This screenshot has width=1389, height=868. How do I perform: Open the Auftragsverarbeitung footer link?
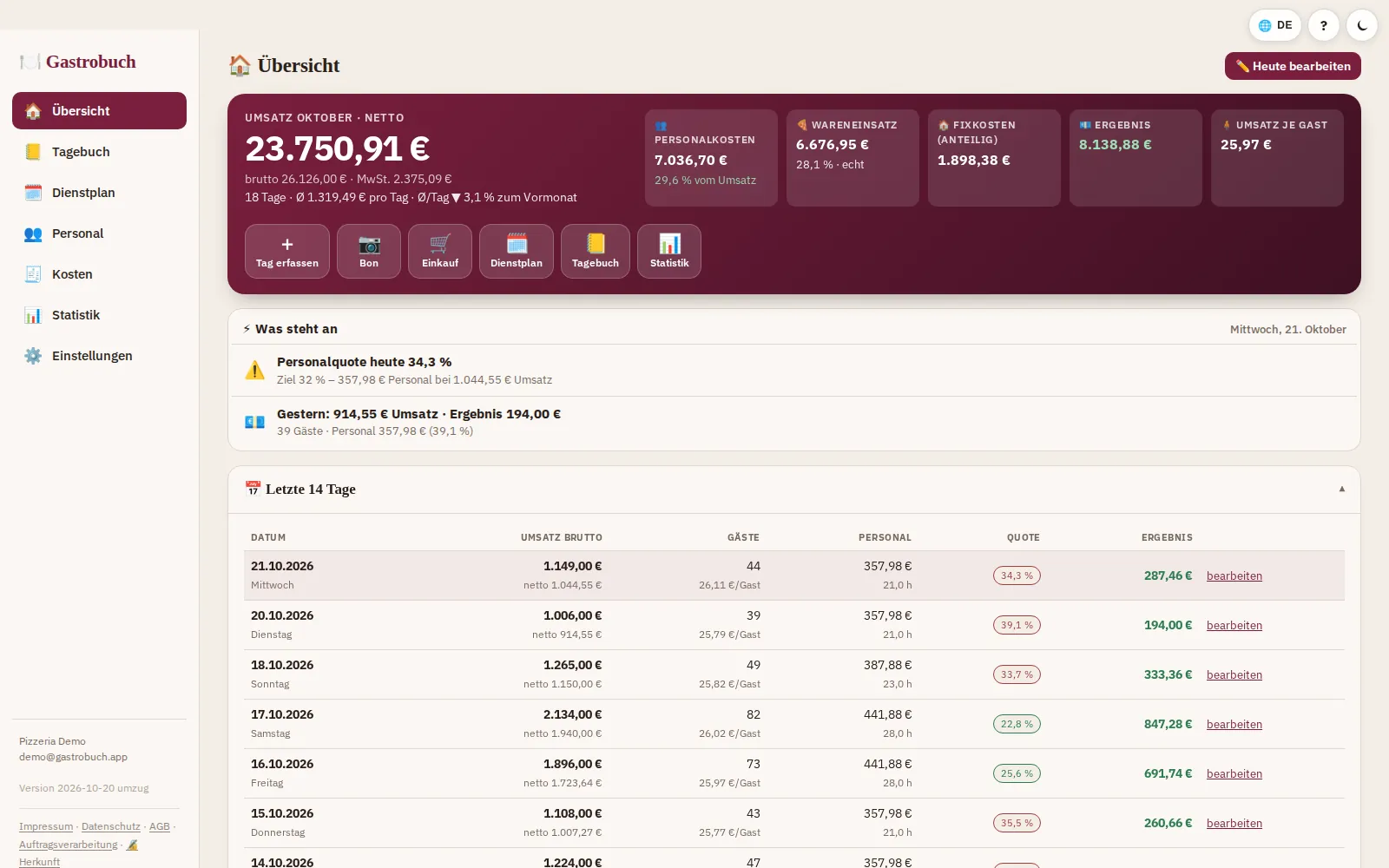coord(68,845)
